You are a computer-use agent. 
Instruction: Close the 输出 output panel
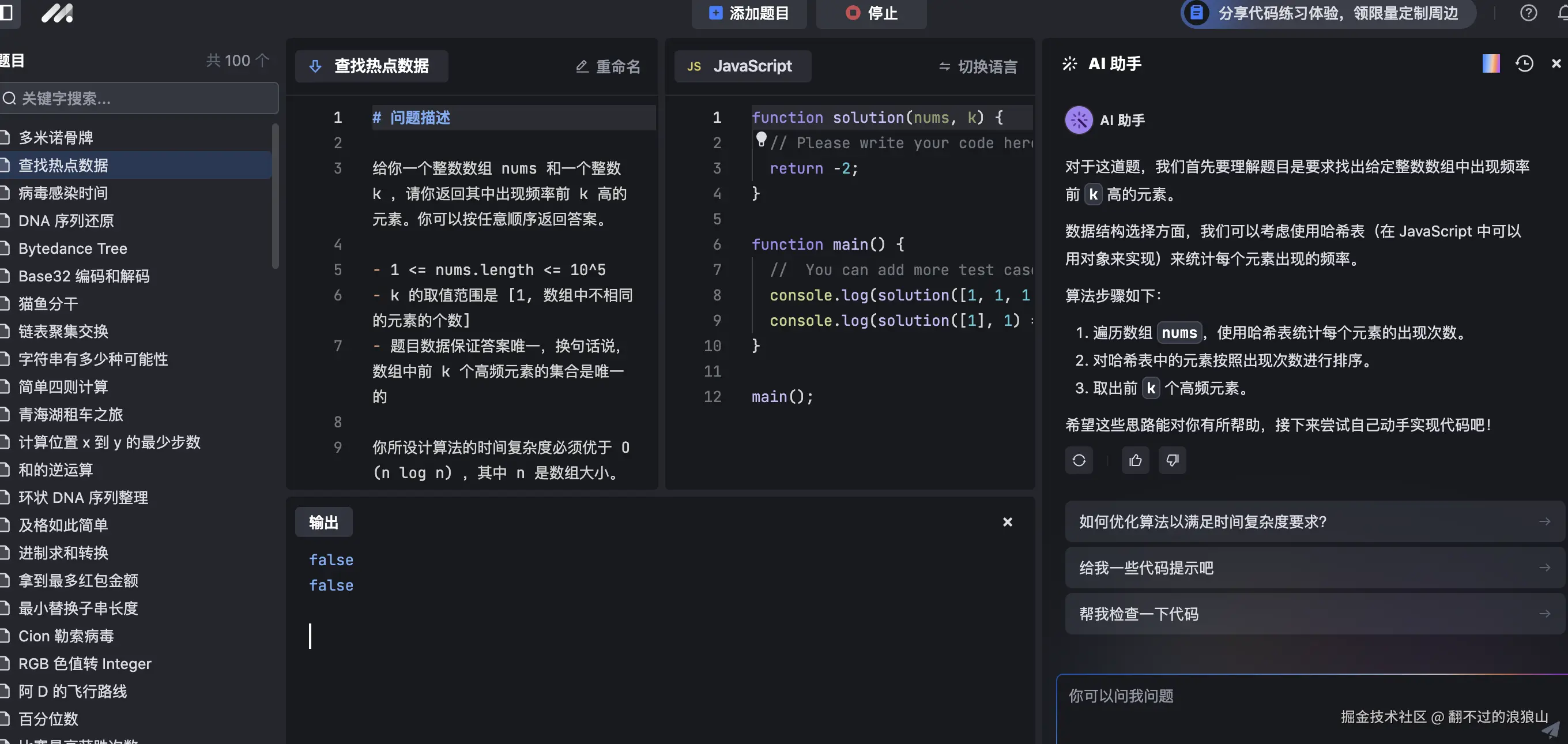(x=1008, y=522)
